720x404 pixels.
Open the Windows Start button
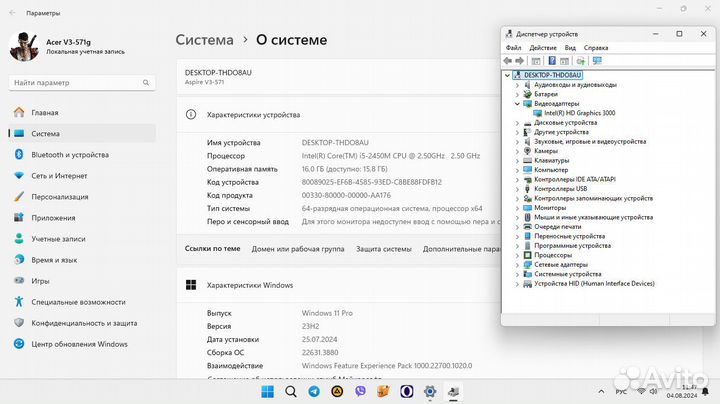(267, 392)
